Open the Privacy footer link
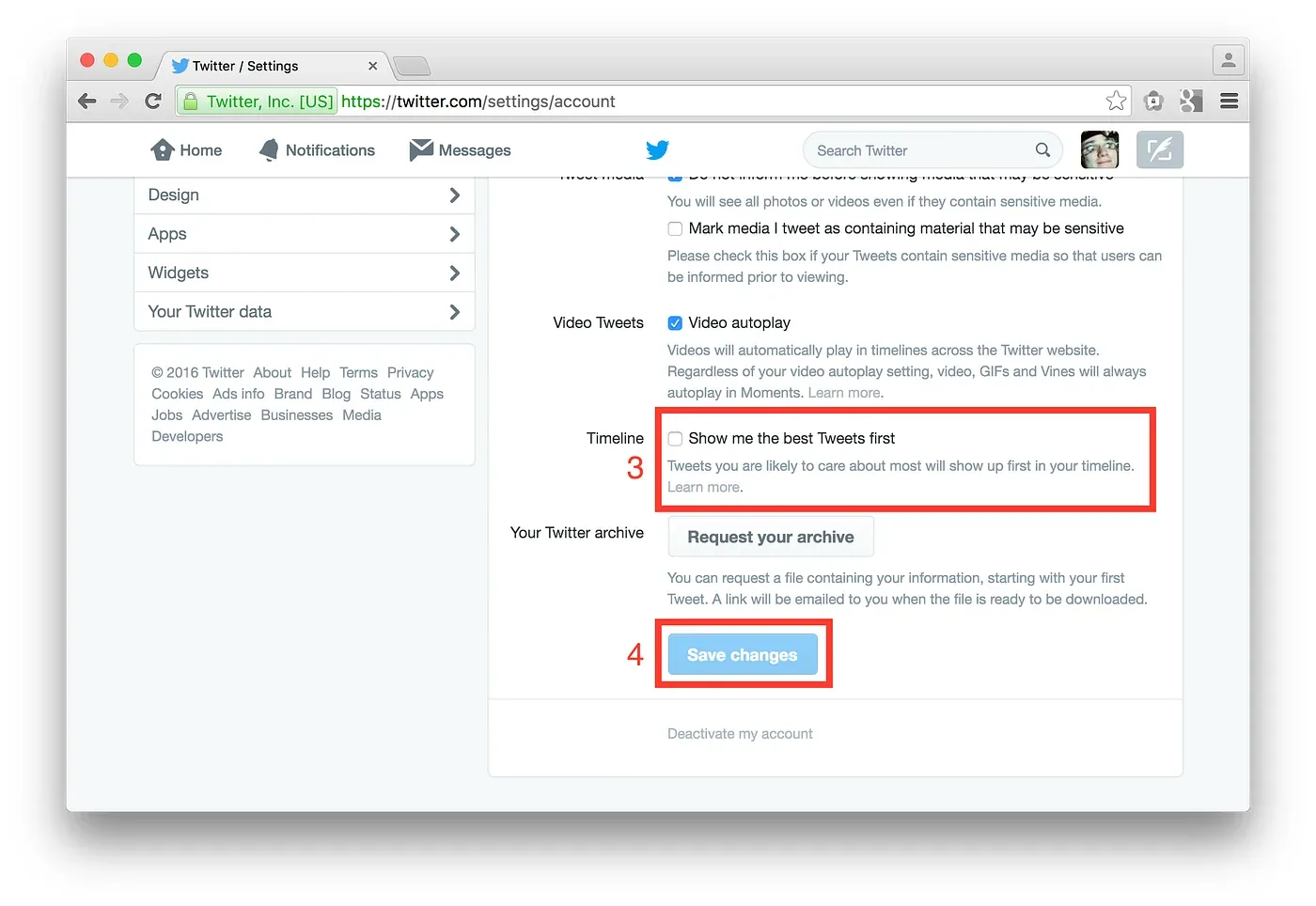The image size is (1316, 906). pos(411,373)
